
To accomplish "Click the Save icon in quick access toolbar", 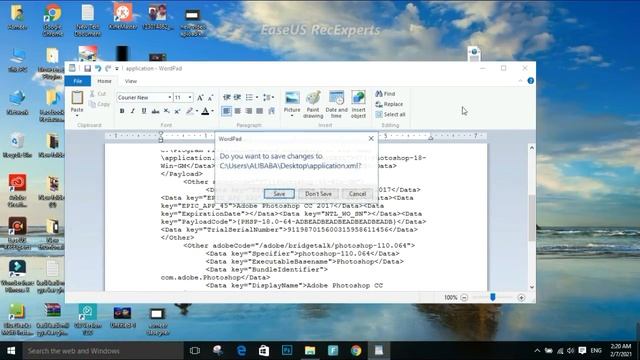I will tap(87, 69).
